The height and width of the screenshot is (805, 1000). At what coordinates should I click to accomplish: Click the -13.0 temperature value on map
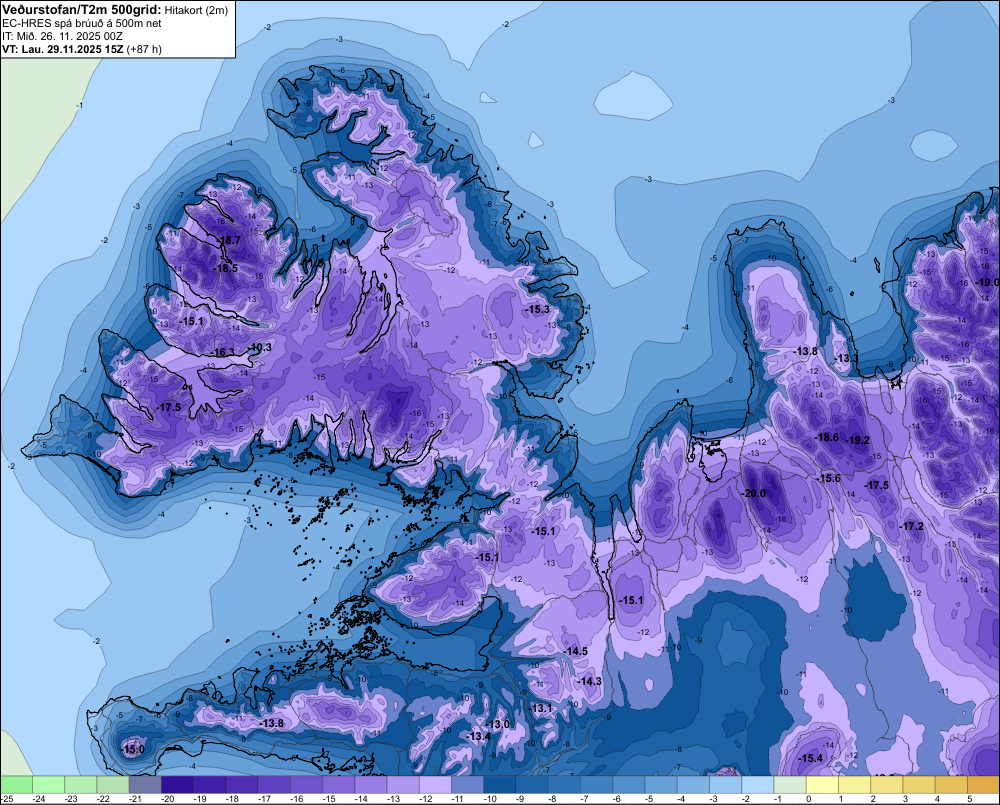pos(498,724)
